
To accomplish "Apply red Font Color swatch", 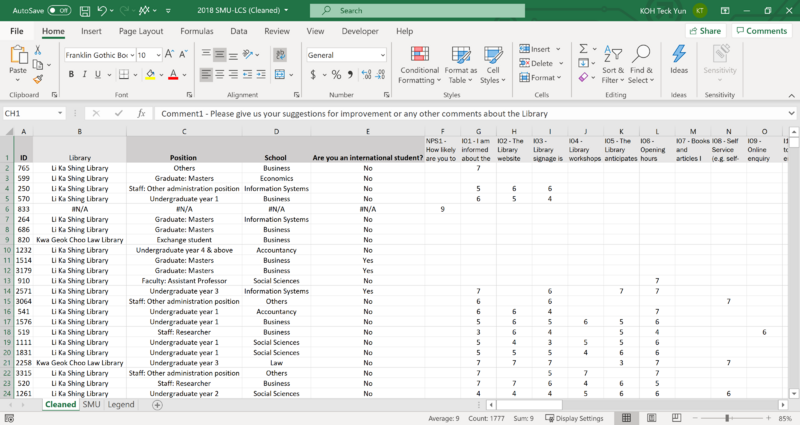I will coord(173,74).
